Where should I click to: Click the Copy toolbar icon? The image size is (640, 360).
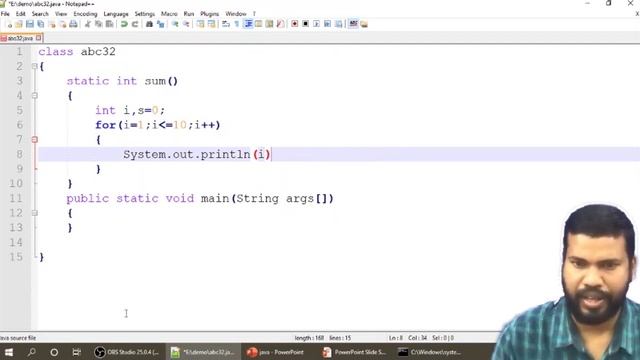[98, 24]
